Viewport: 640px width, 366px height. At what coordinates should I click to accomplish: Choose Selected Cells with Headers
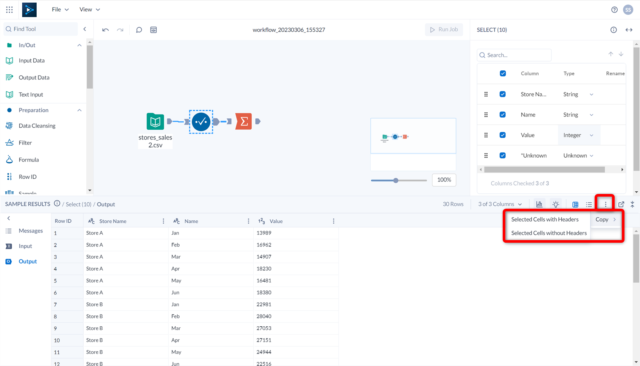(545, 220)
